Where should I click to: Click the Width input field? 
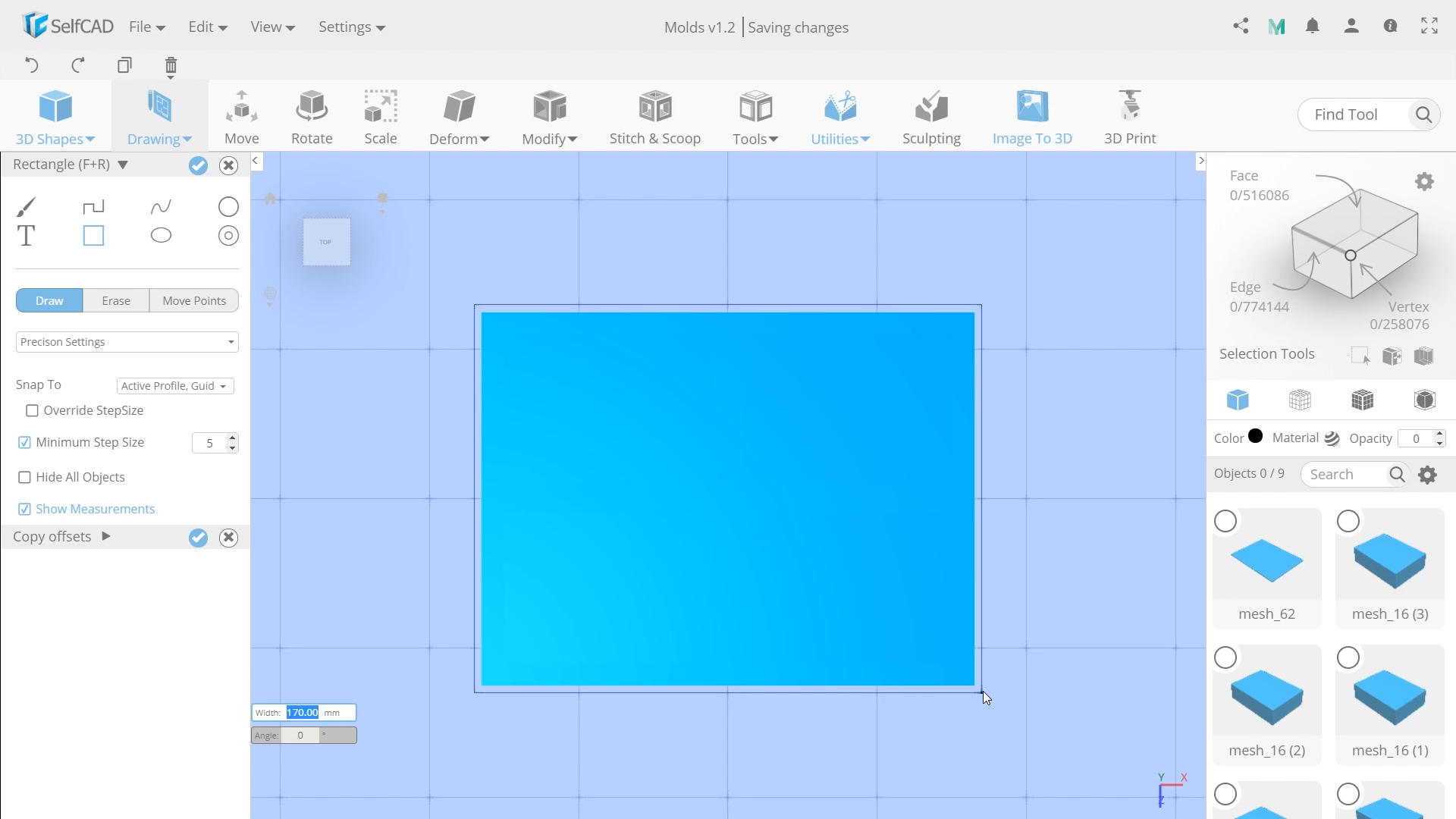click(x=302, y=711)
